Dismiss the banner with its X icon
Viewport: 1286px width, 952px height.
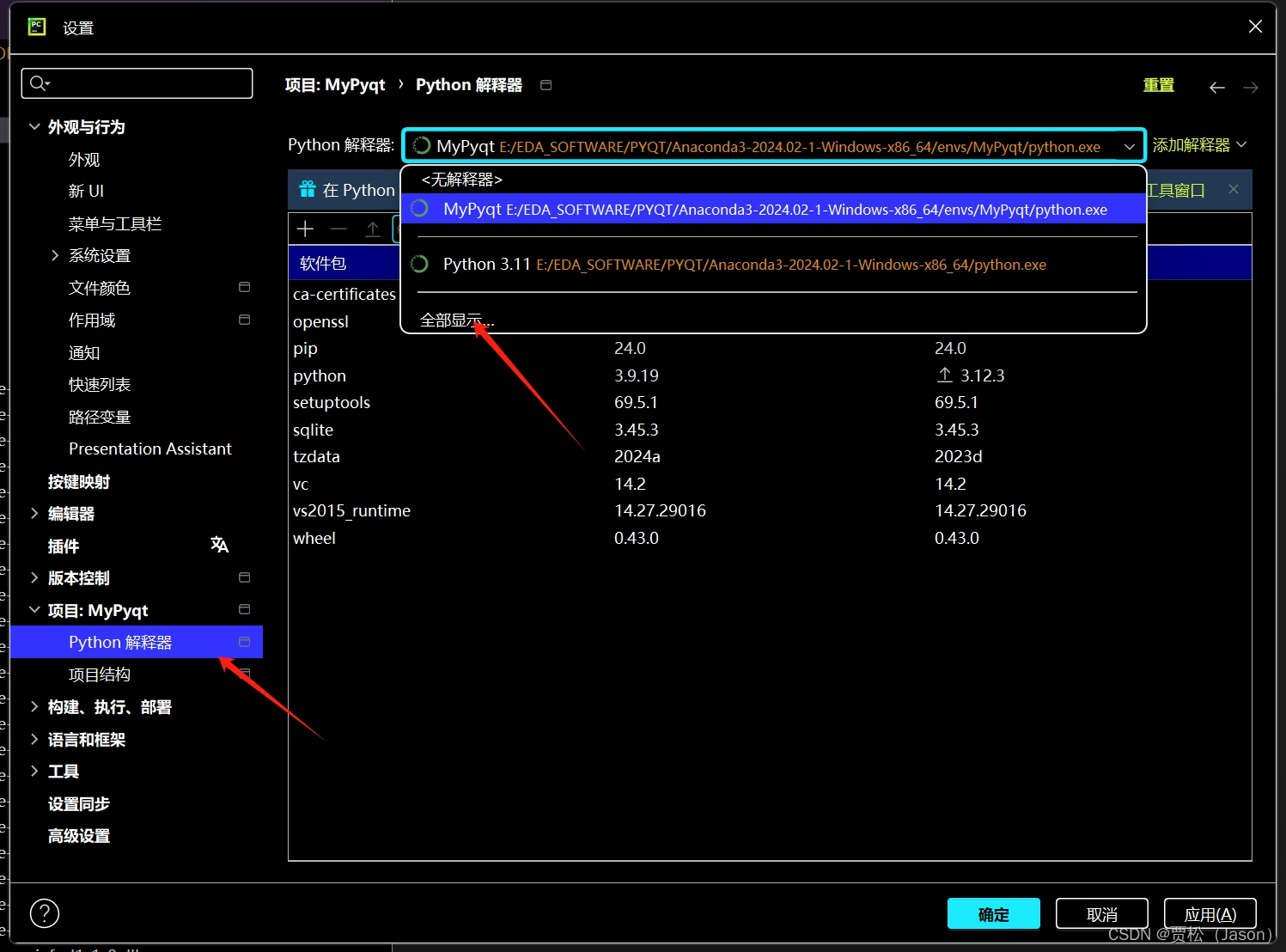coord(1234,189)
